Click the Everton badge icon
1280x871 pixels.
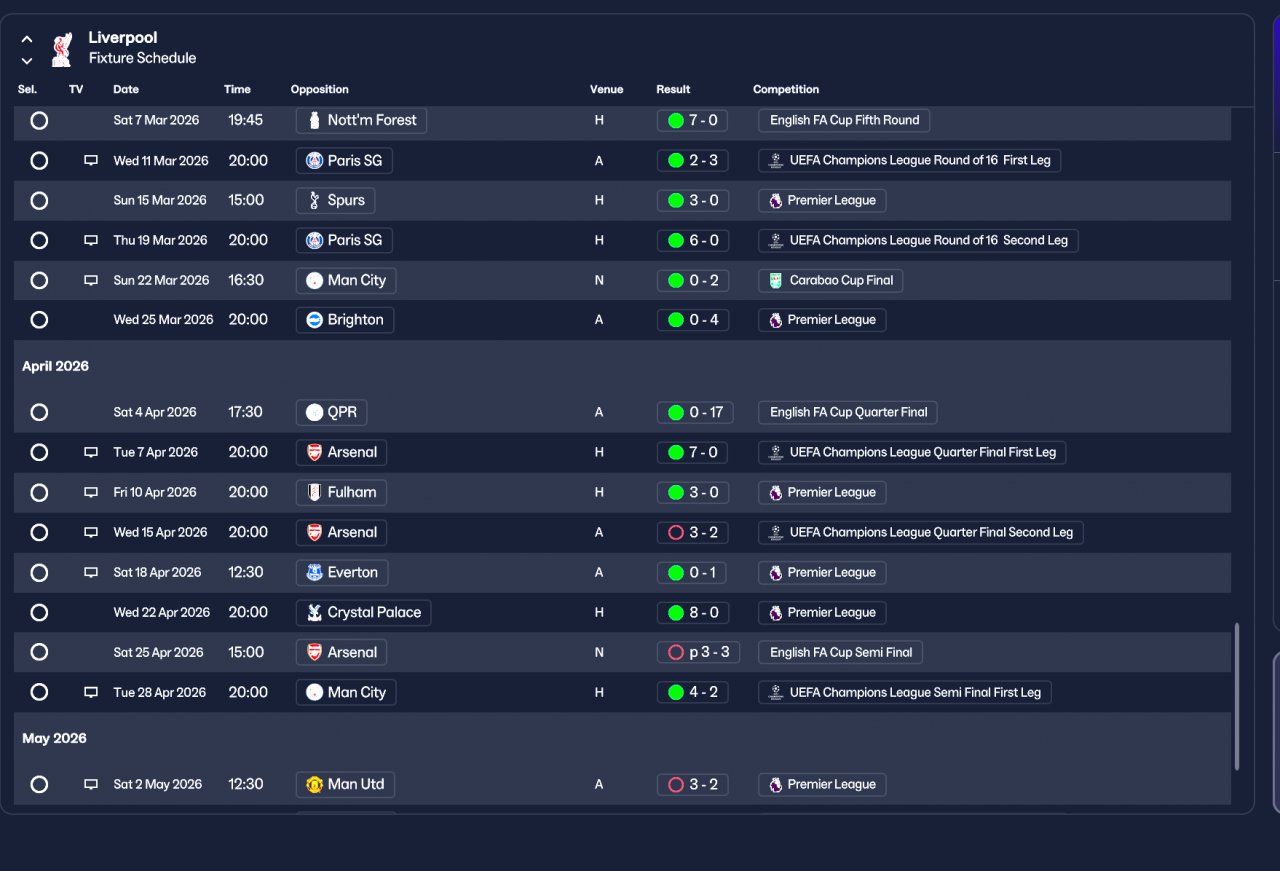coord(314,573)
